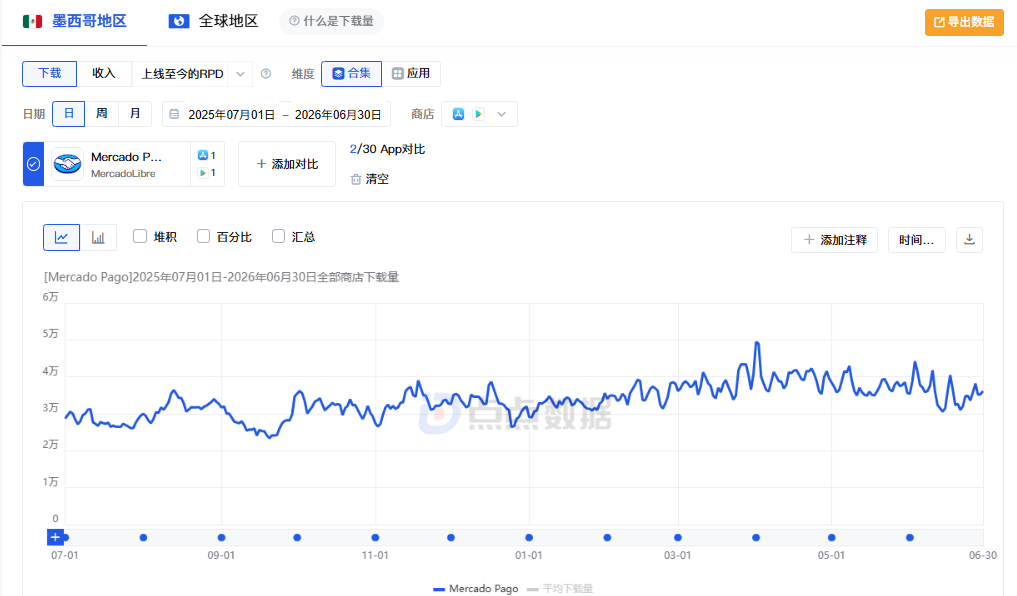Edit the end date 2026年06月30日

pos(338,115)
